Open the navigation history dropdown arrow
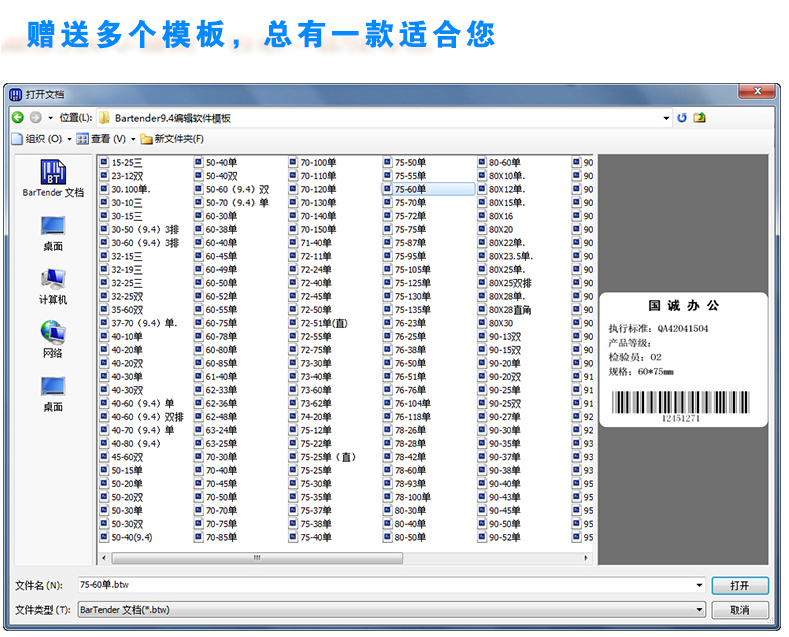 pos(50,118)
